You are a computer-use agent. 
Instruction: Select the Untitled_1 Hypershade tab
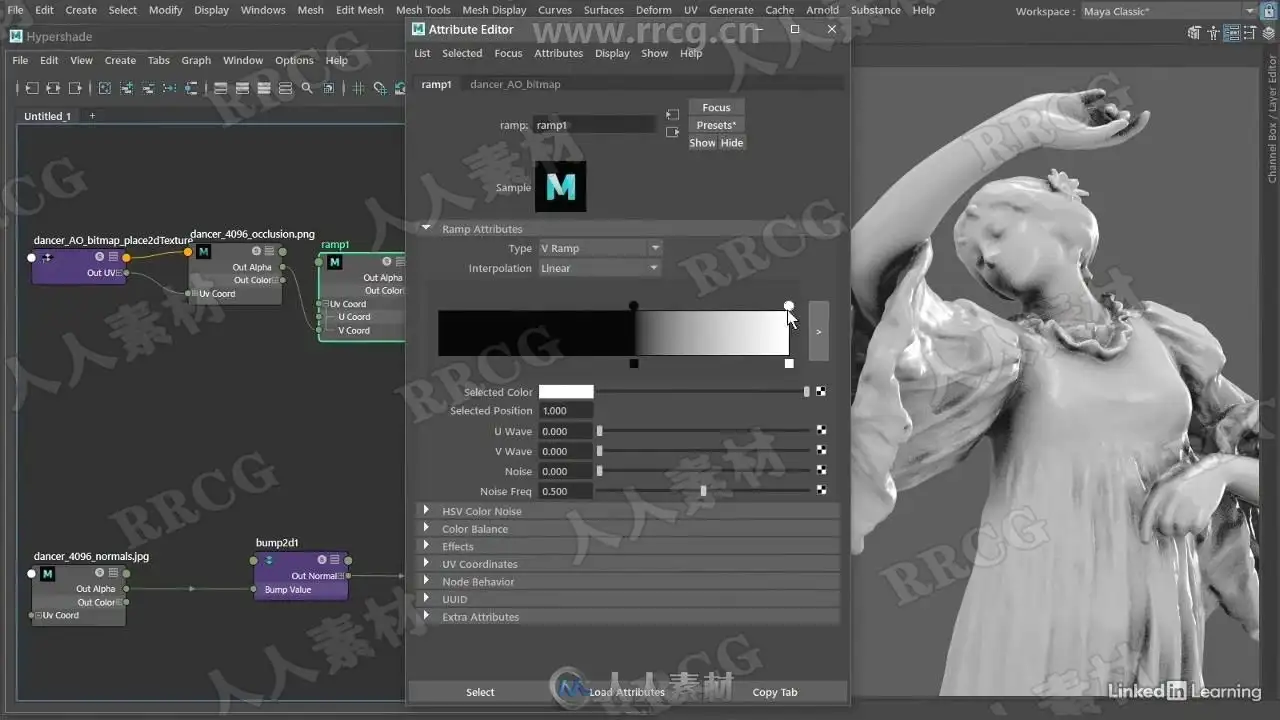pyautogui.click(x=47, y=116)
